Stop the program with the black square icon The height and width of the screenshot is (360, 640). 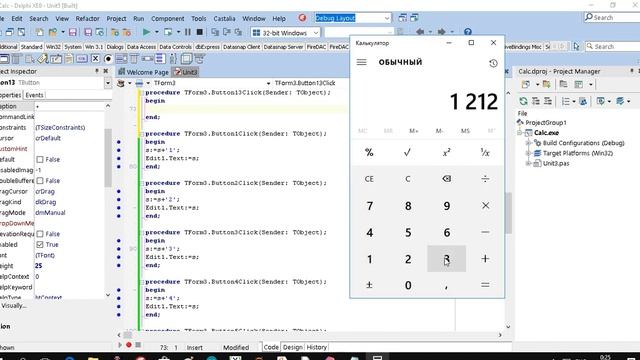(200, 32)
